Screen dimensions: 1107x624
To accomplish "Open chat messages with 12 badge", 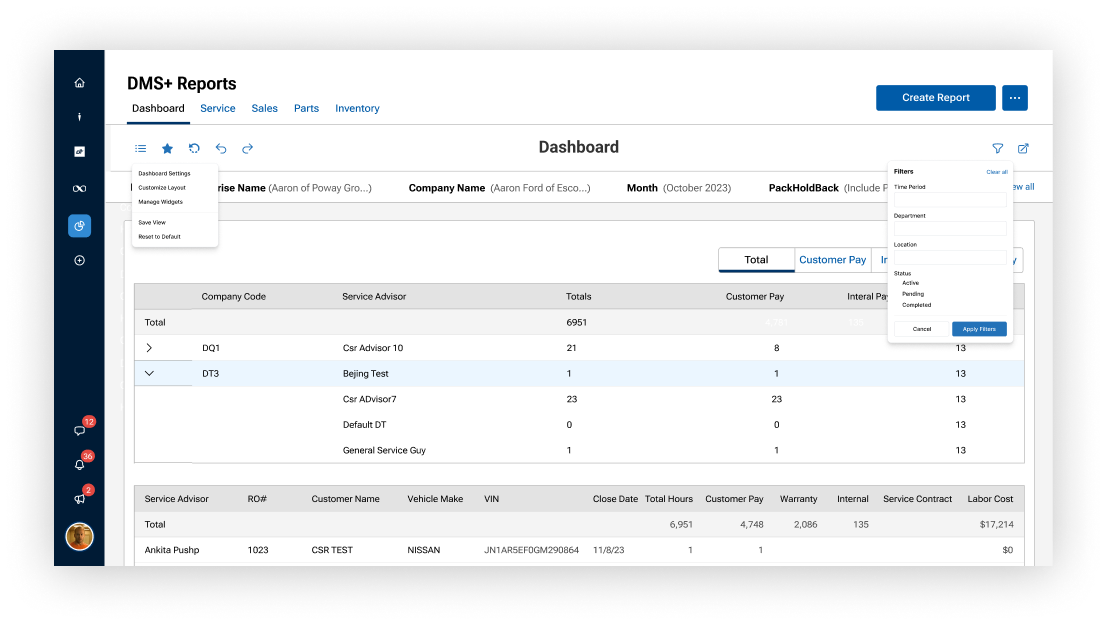I will pyautogui.click(x=80, y=430).
